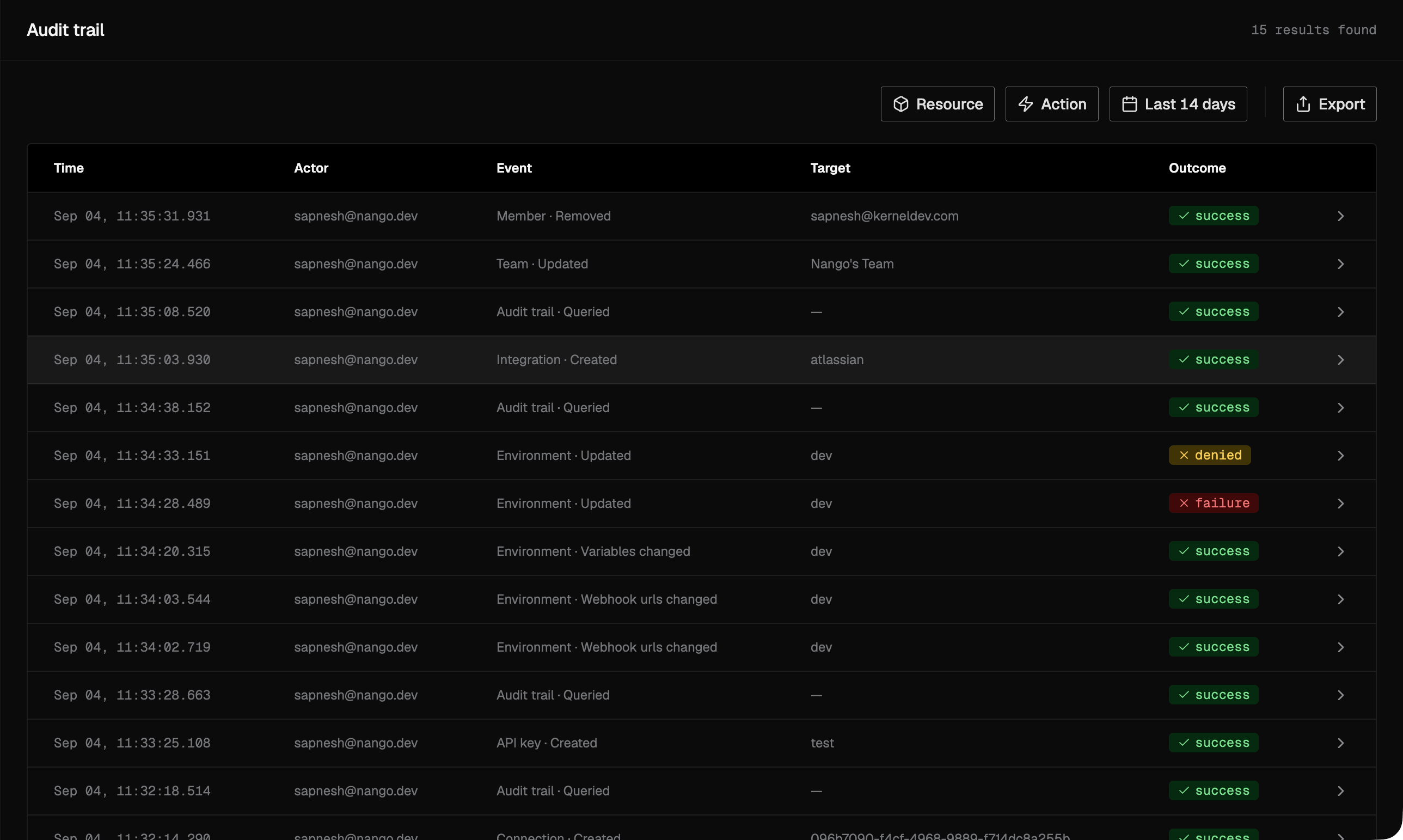Click the Outcome column header
The width and height of the screenshot is (1403, 840).
point(1197,168)
